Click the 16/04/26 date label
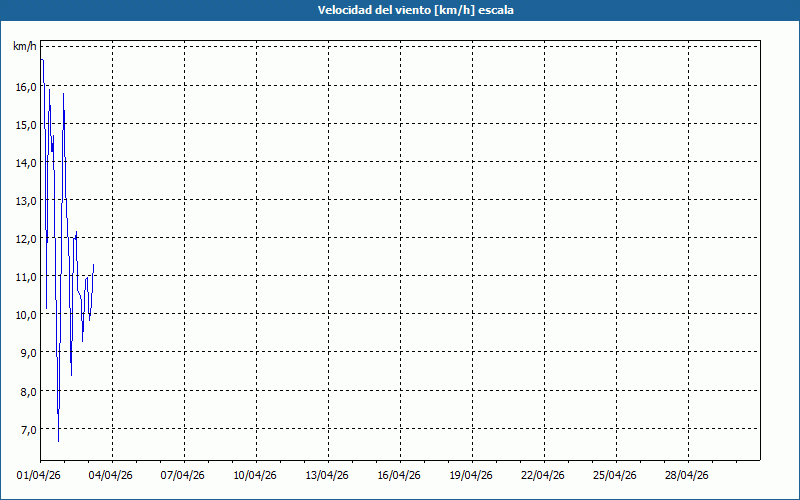This screenshot has width=800, height=500. click(399, 476)
